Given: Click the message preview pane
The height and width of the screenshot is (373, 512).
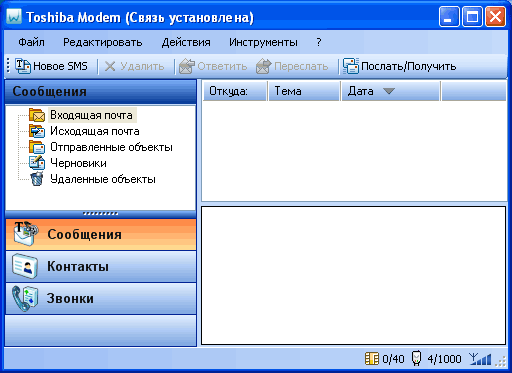Looking at the screenshot, I should click(x=354, y=275).
